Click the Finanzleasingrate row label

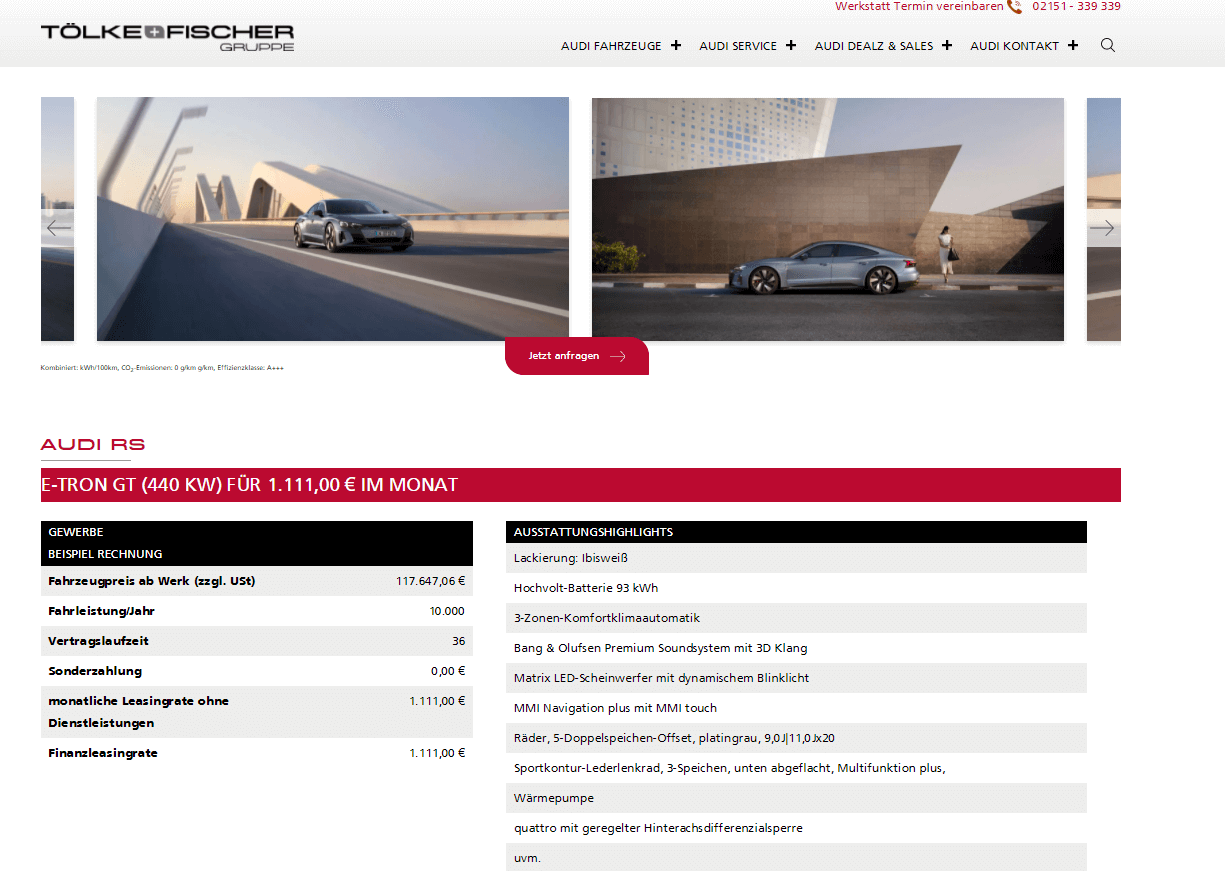point(103,753)
